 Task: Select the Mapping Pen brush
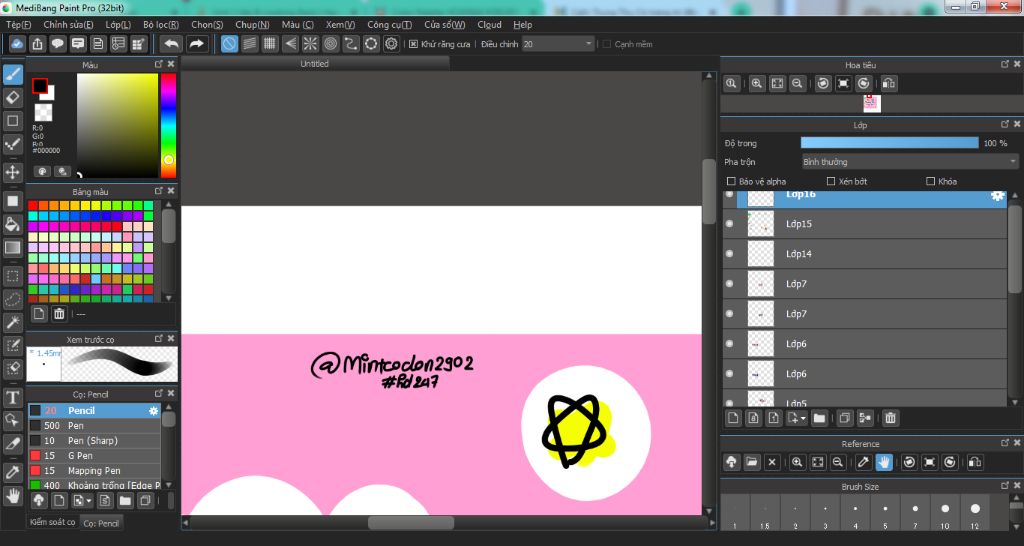tap(94, 470)
